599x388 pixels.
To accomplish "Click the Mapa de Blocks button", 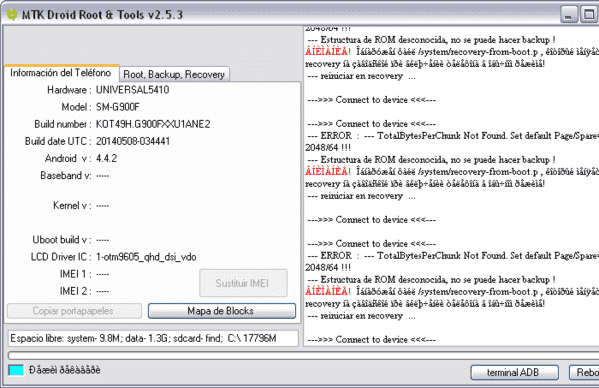I will pyautogui.click(x=222, y=311).
